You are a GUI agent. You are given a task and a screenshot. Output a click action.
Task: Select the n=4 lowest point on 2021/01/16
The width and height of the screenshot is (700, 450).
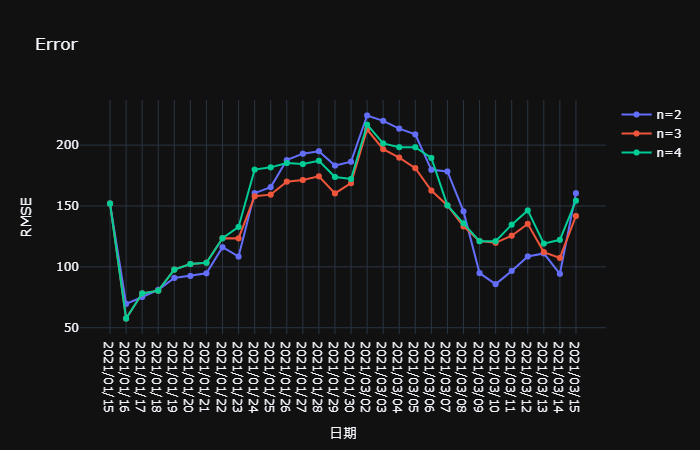(x=126, y=319)
